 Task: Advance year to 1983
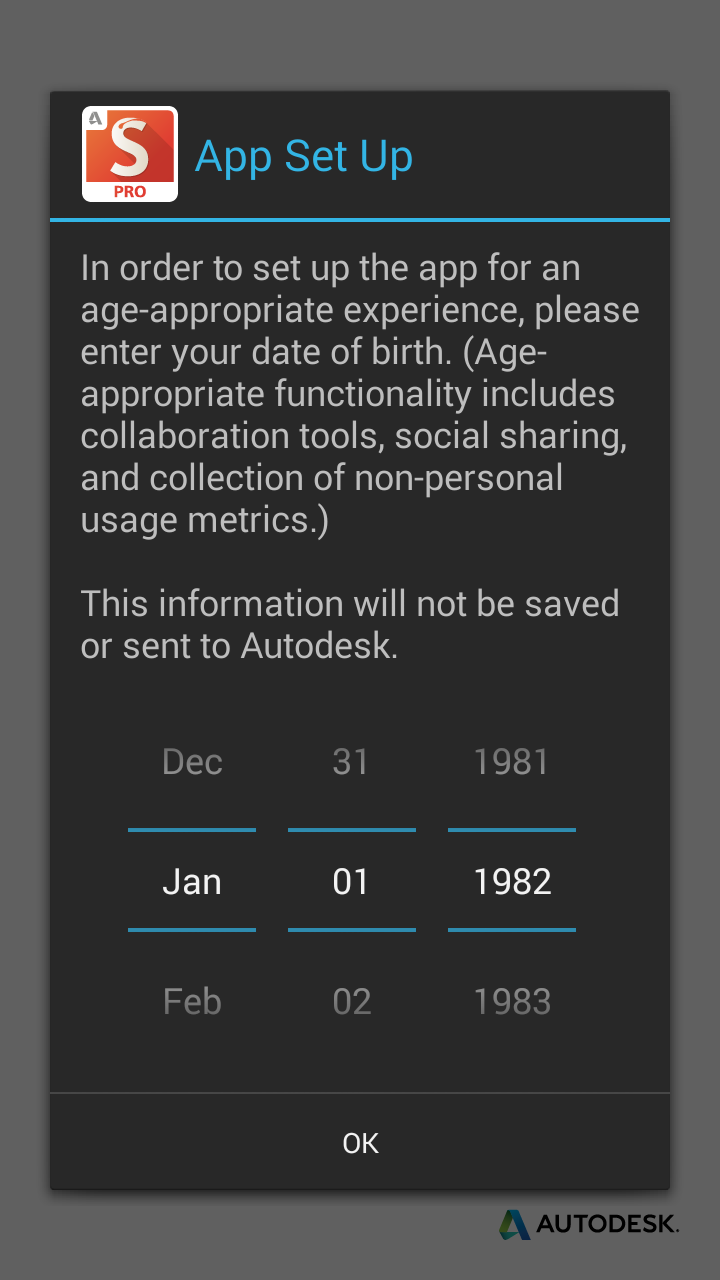pyautogui.click(x=512, y=1002)
